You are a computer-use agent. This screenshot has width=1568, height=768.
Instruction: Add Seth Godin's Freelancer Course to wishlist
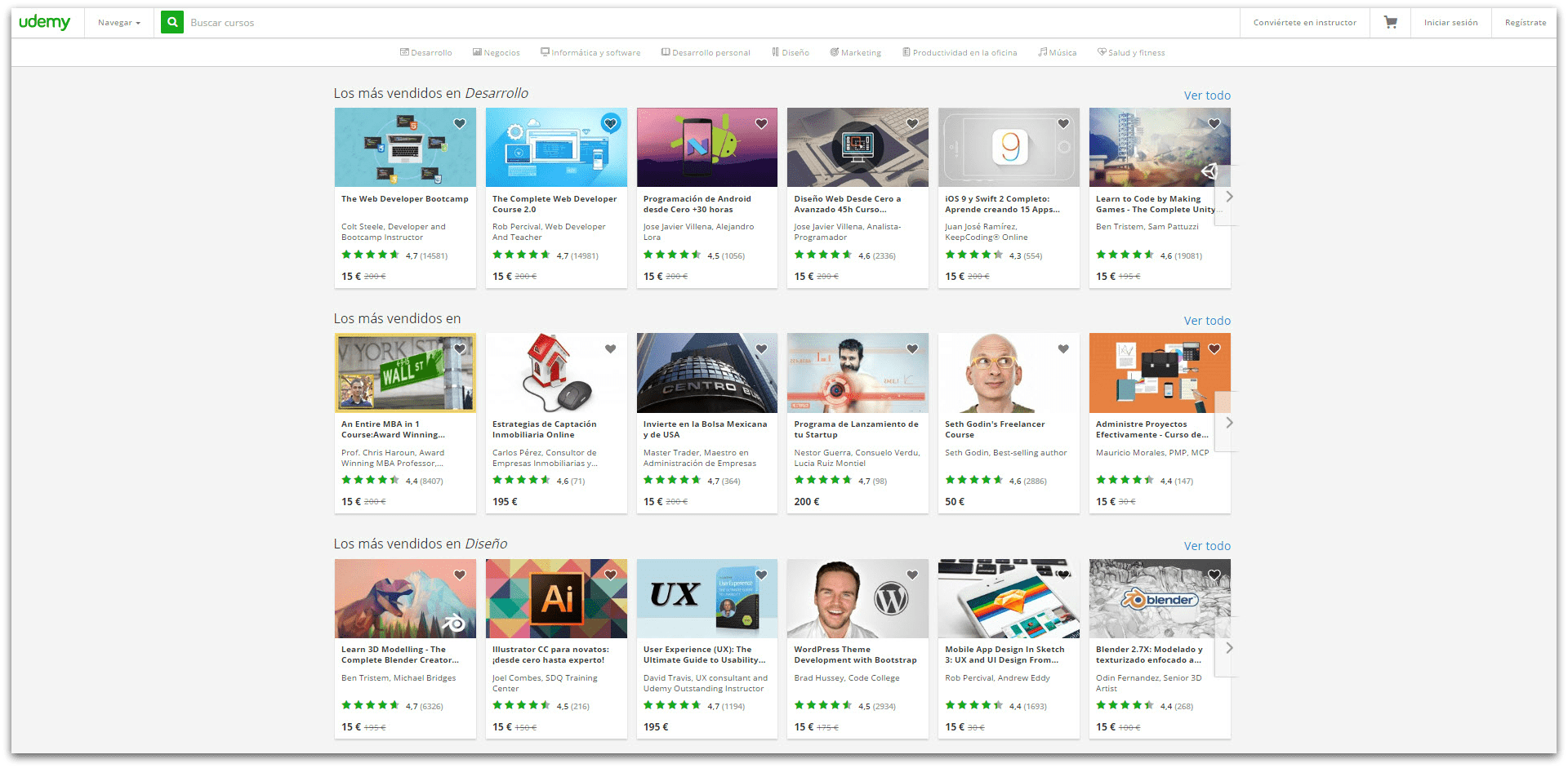(x=1063, y=349)
